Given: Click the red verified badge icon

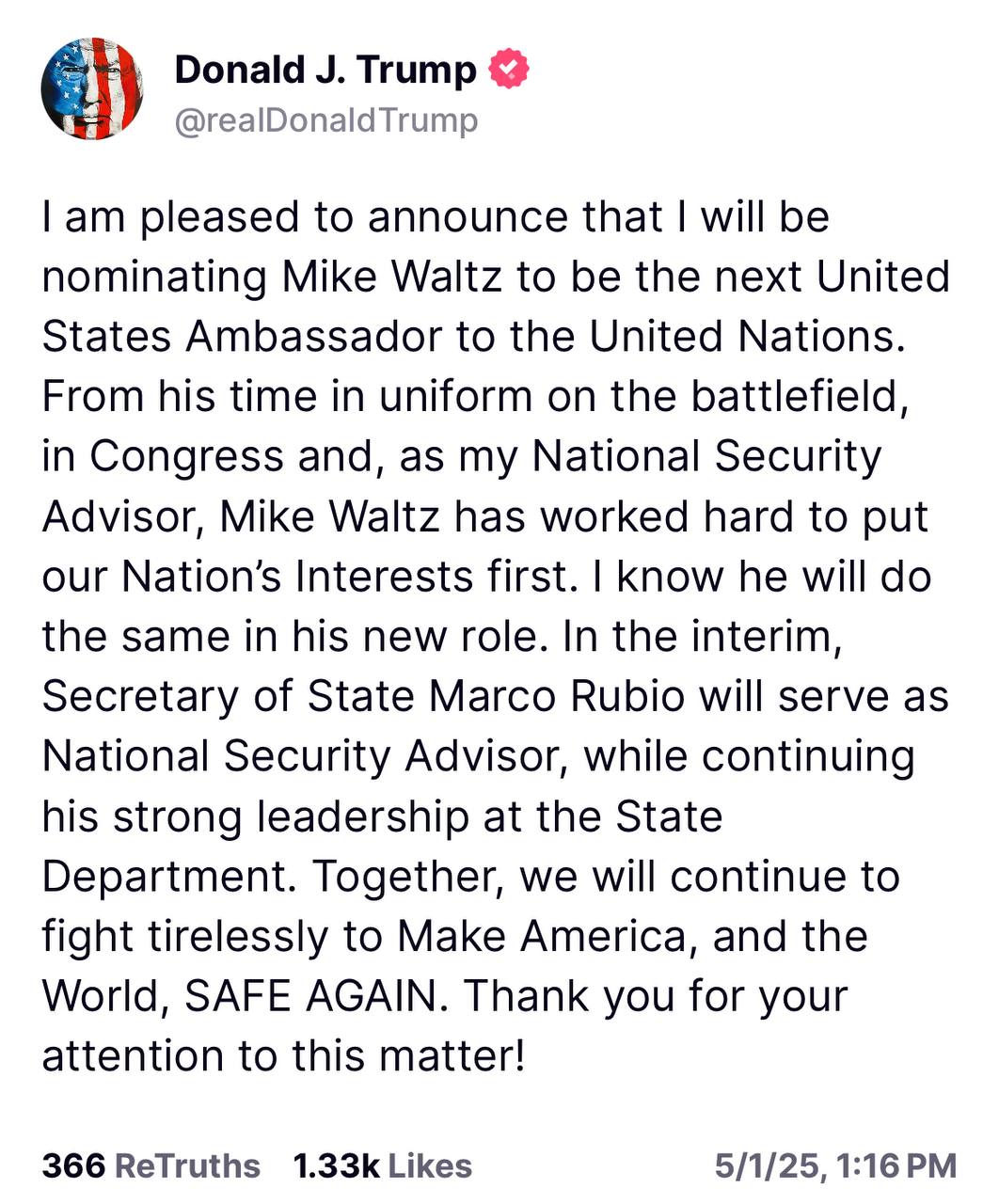Looking at the screenshot, I should point(509,70).
